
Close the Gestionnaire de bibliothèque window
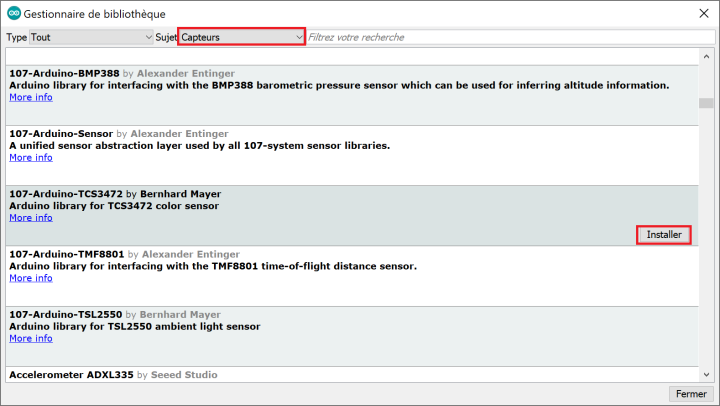704,13
